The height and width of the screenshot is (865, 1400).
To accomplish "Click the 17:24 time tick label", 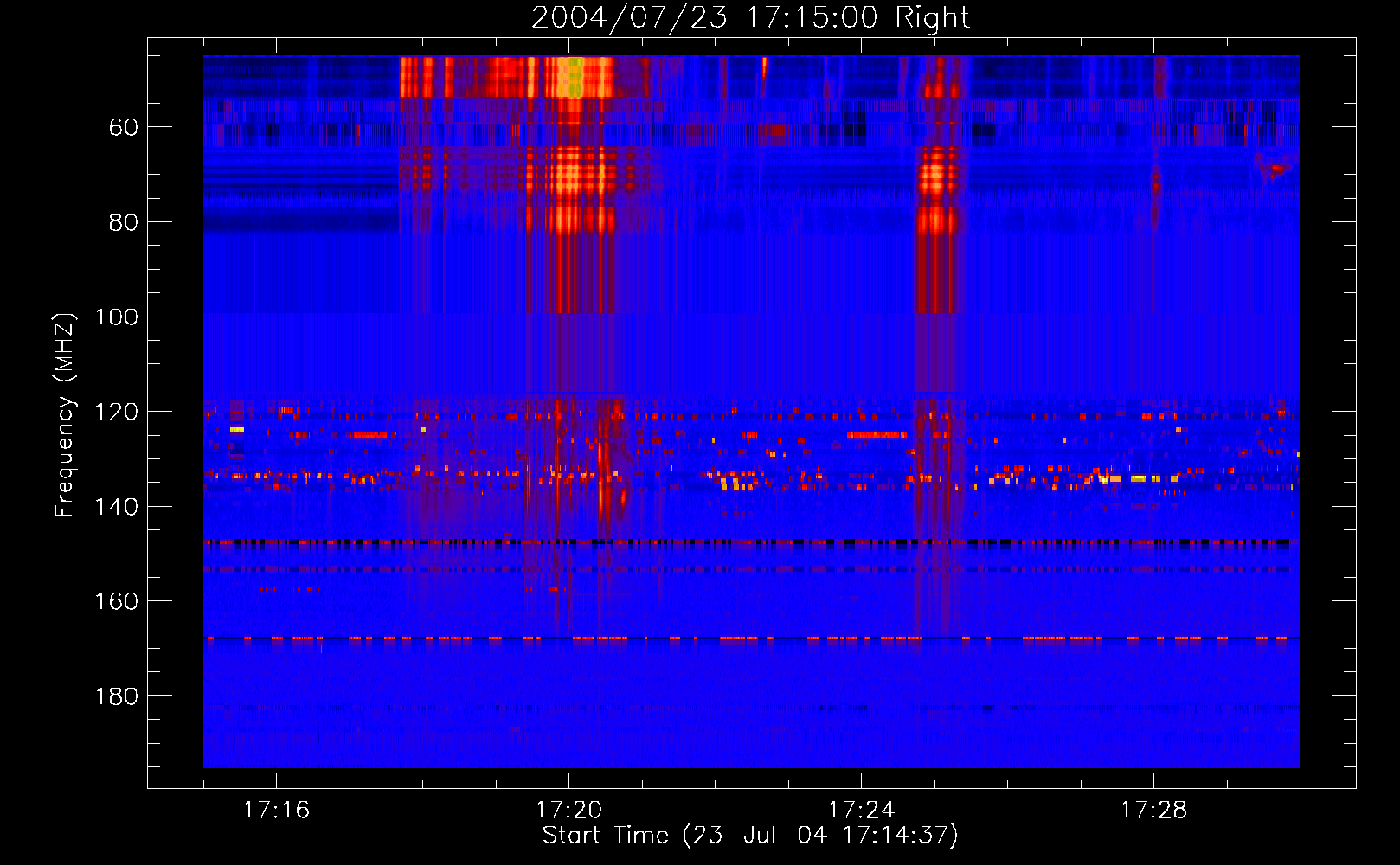I will (861, 811).
